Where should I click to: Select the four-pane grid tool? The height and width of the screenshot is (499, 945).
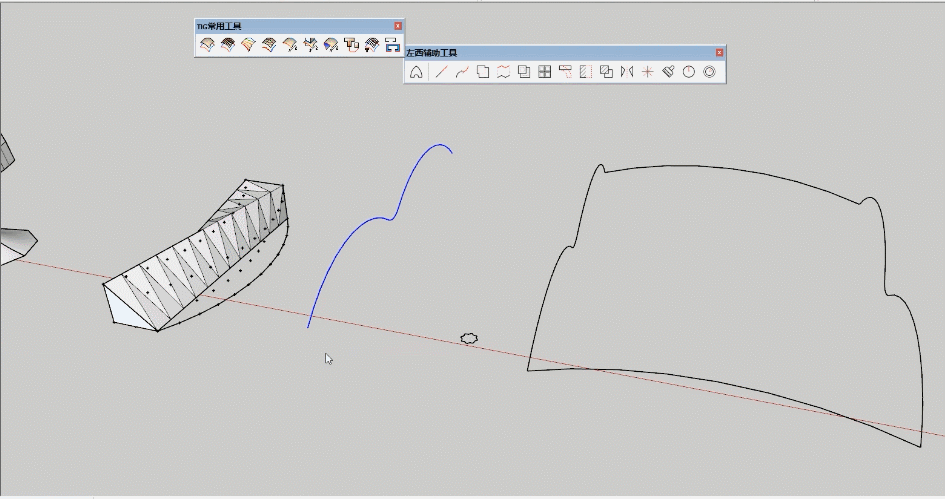coord(544,72)
